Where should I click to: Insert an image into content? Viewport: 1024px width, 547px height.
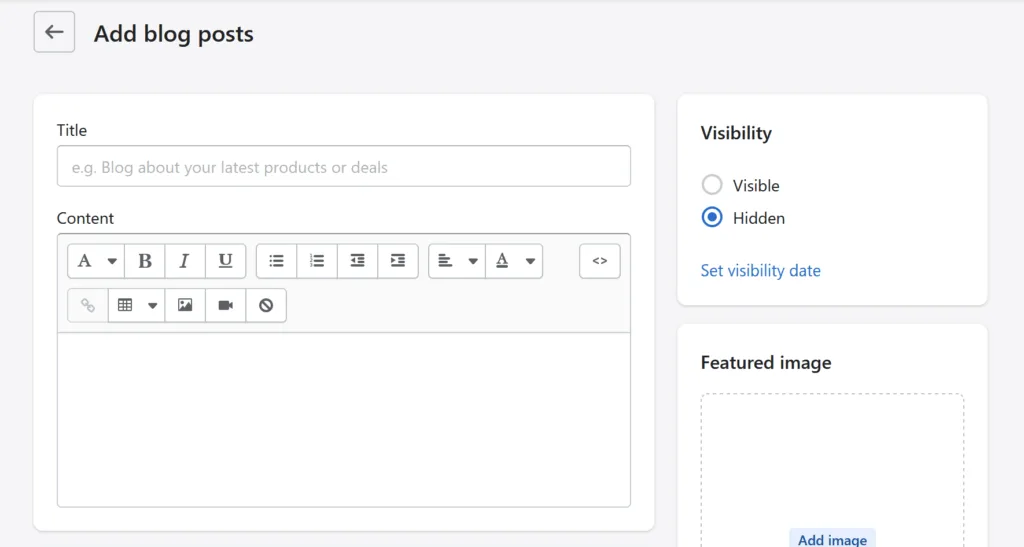185,306
